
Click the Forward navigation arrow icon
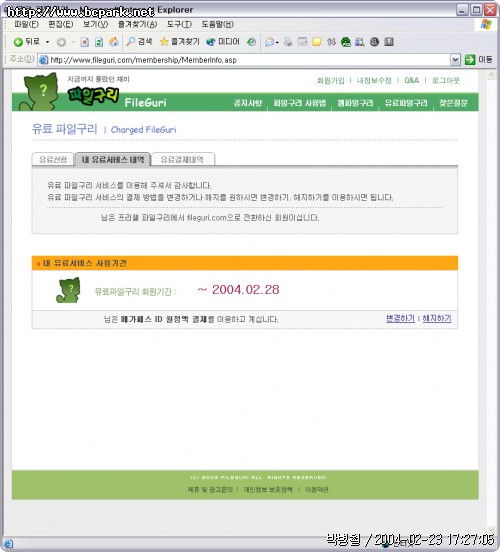[x=61, y=42]
